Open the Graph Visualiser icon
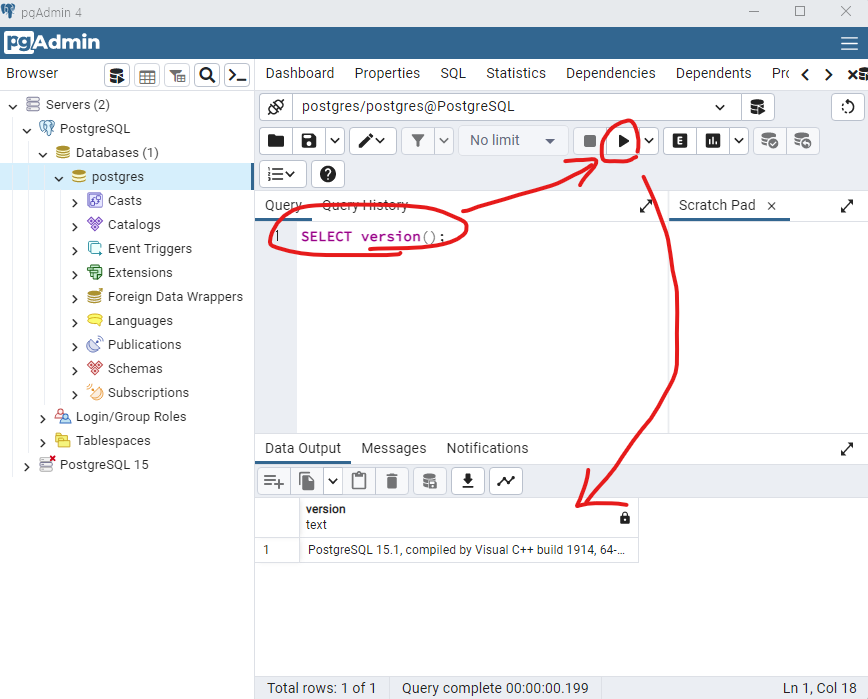The image size is (868, 699). click(506, 481)
